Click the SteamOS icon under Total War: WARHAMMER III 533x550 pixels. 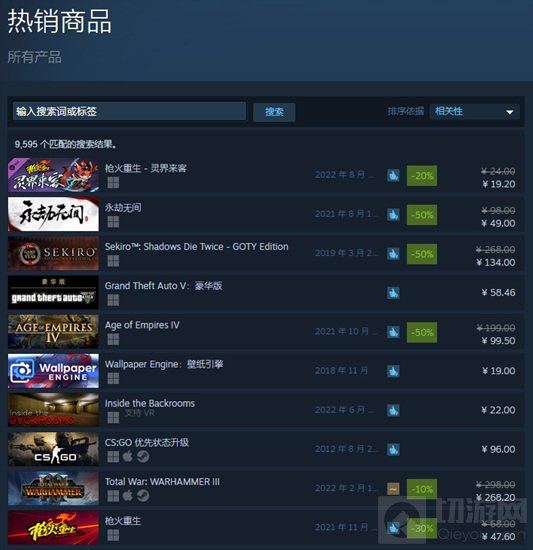click(143, 496)
